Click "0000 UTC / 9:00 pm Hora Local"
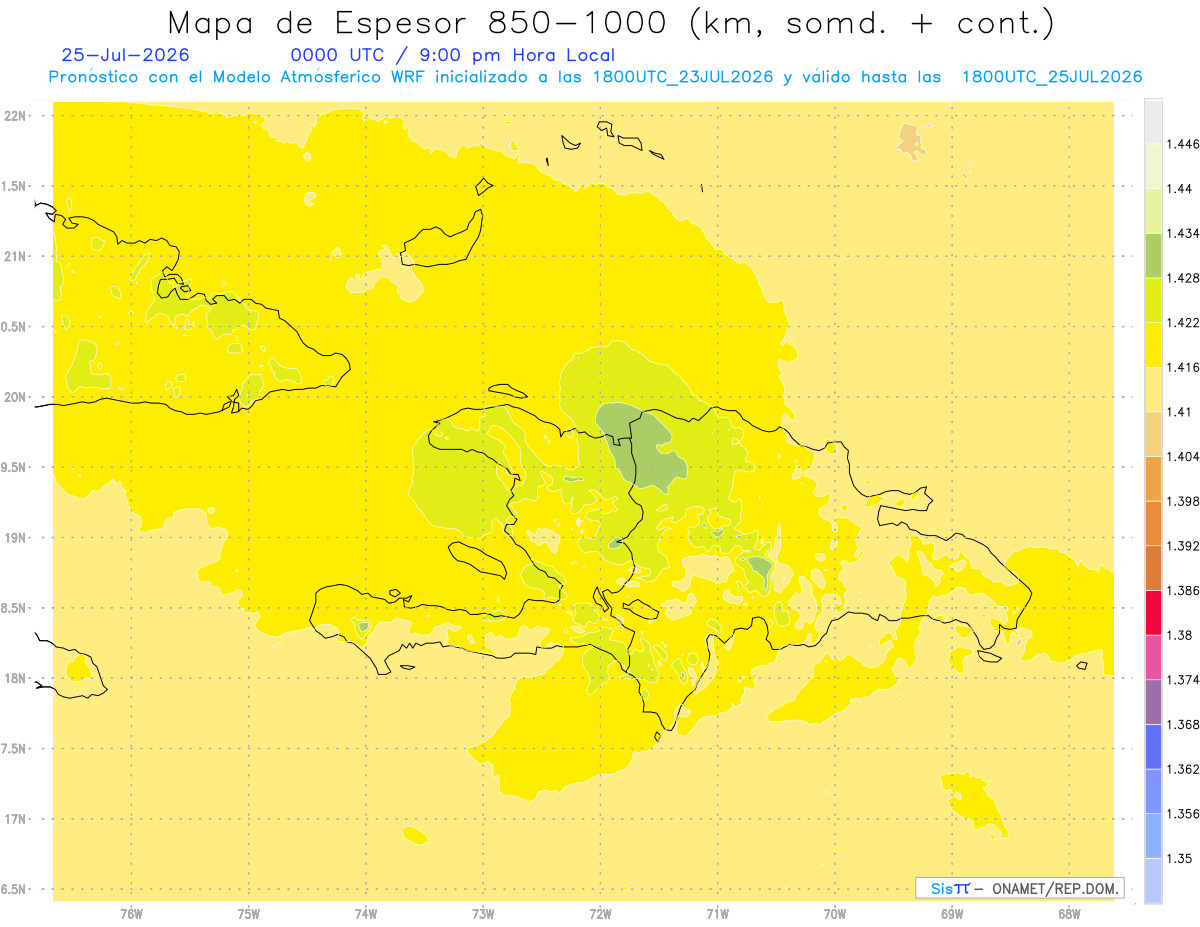Screen dimensions: 1200x927 [453, 56]
